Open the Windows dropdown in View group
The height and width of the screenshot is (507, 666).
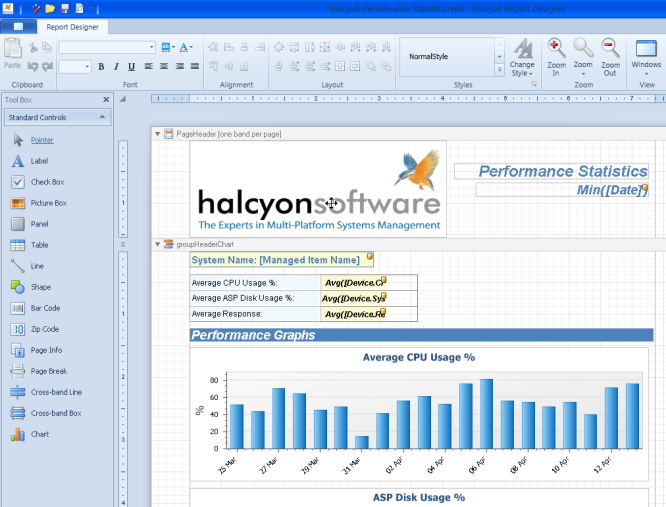point(646,57)
